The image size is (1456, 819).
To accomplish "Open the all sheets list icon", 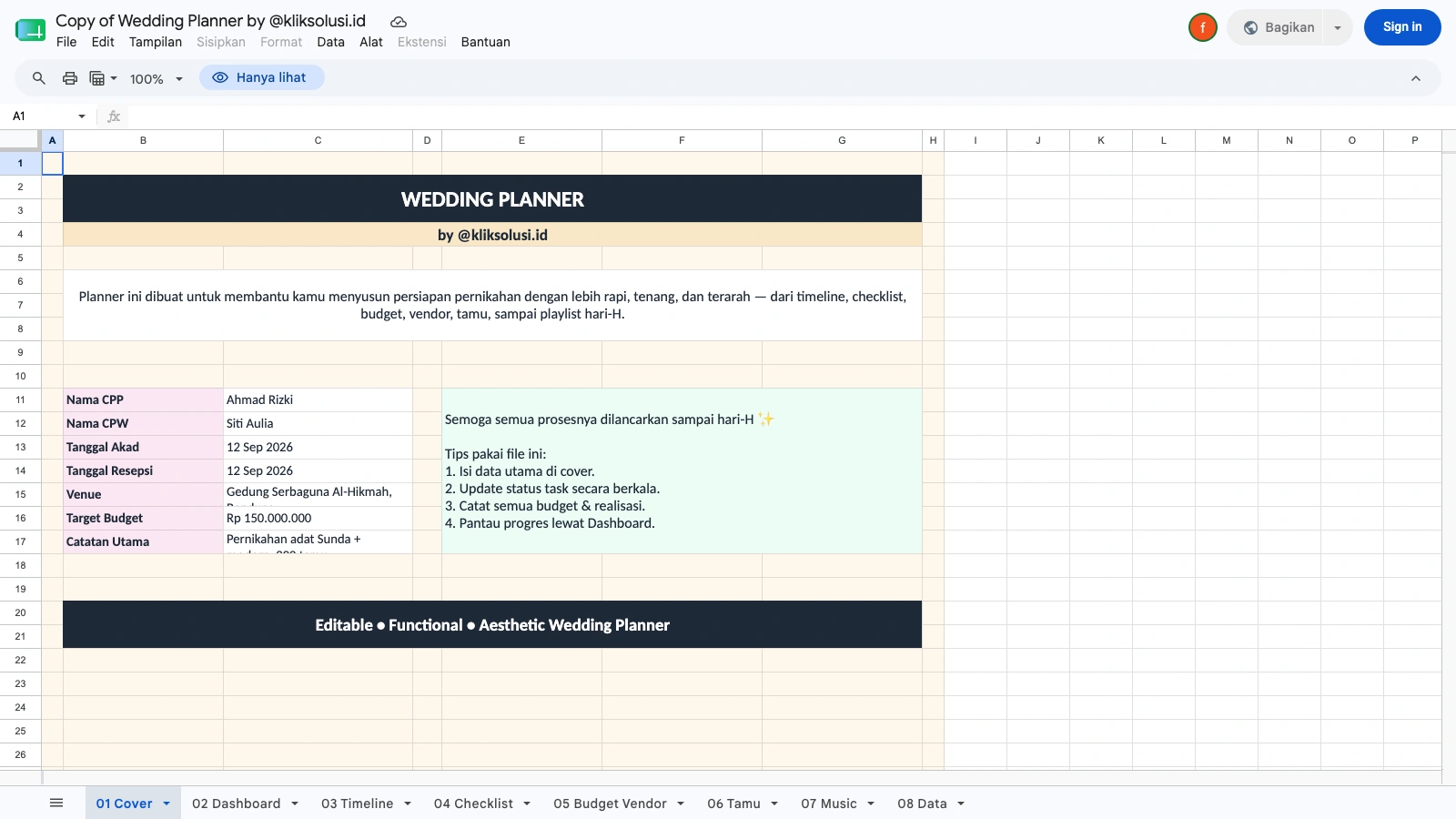I will pyautogui.click(x=56, y=804).
